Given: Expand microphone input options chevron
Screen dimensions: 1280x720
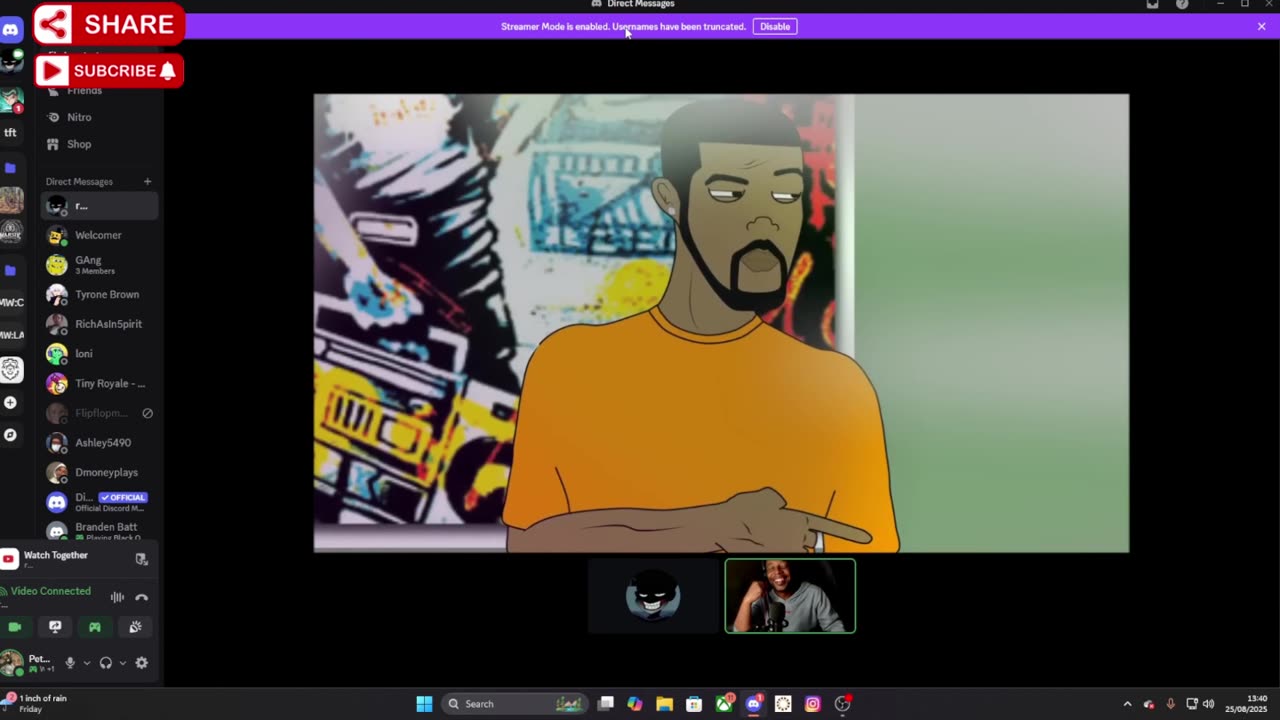Looking at the screenshot, I should tap(86, 662).
